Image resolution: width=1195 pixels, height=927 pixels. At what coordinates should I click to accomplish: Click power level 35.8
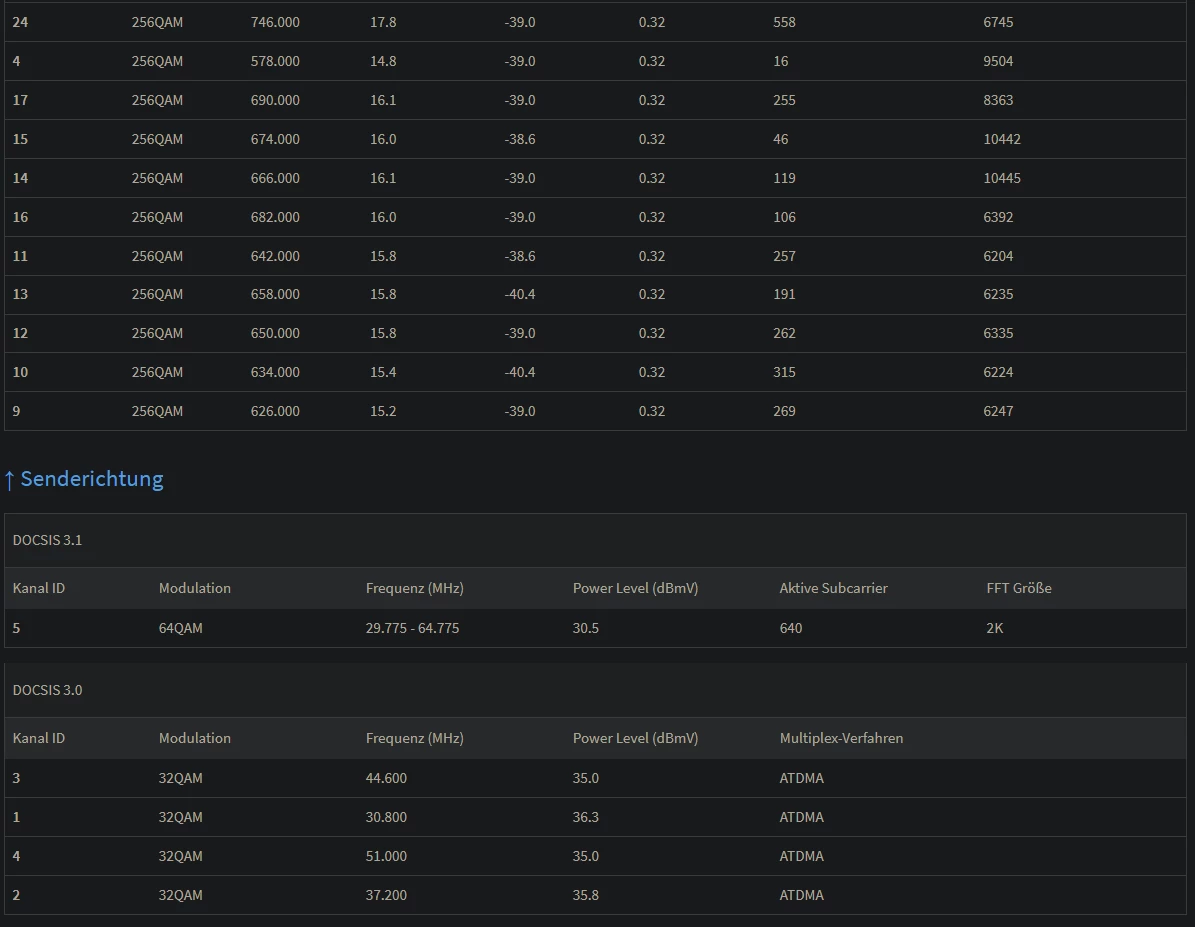(x=585, y=895)
